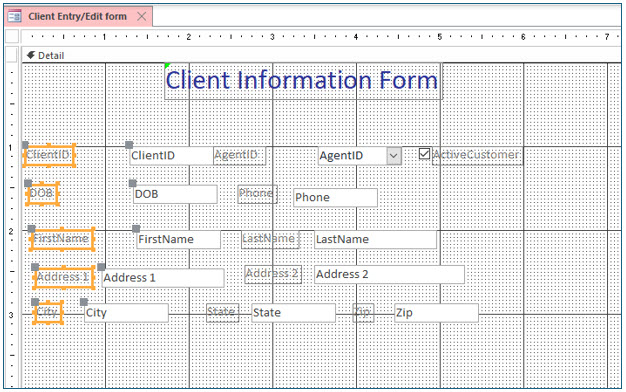626x392 pixels.
Task: Click the DOB text box
Action: 175,194
